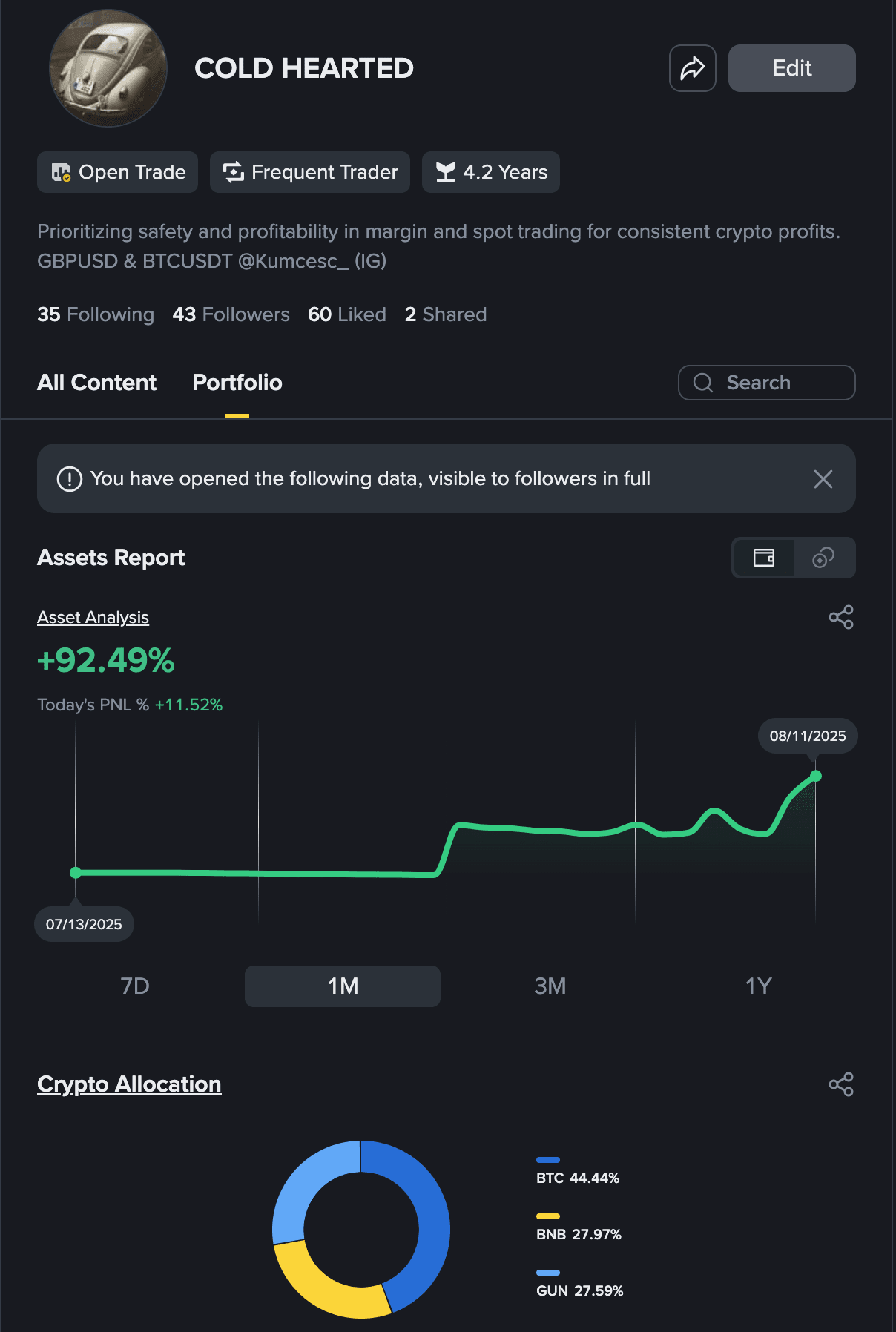Open the Crypto Allocation link

pyautogui.click(x=129, y=1084)
